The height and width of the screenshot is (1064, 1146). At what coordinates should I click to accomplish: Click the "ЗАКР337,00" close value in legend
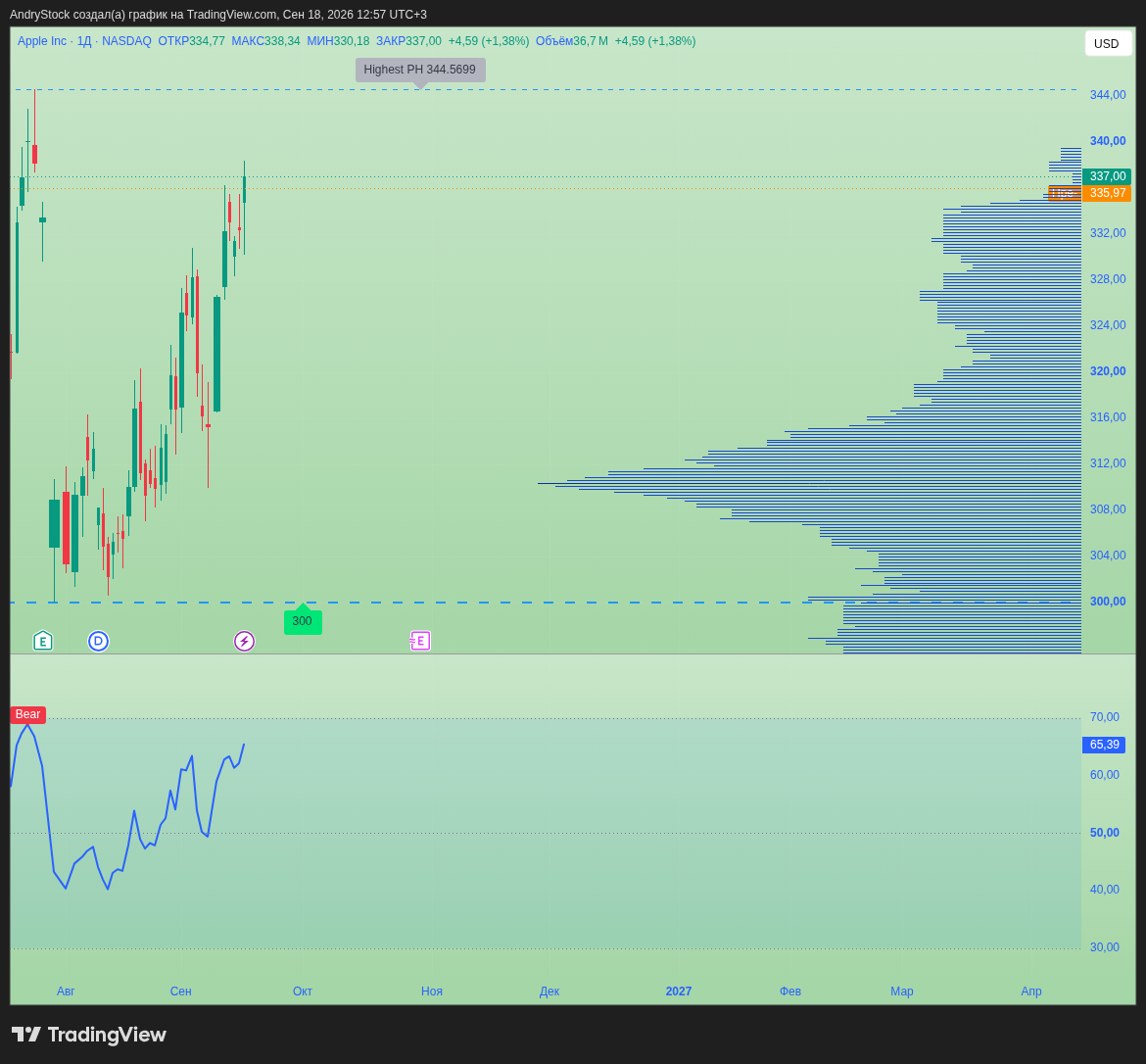(408, 41)
